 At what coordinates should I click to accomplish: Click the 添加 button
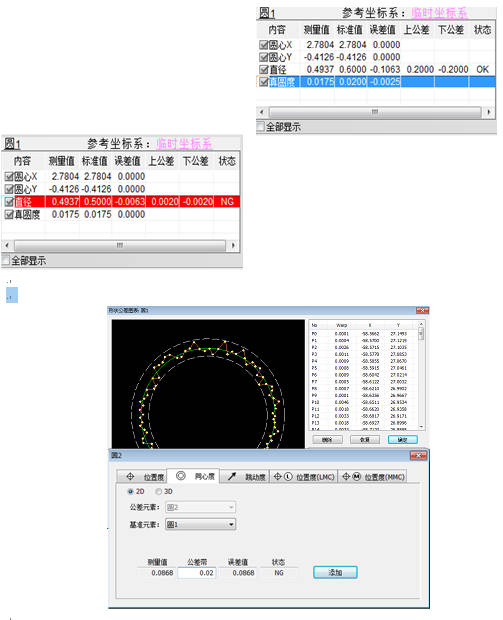(335, 572)
